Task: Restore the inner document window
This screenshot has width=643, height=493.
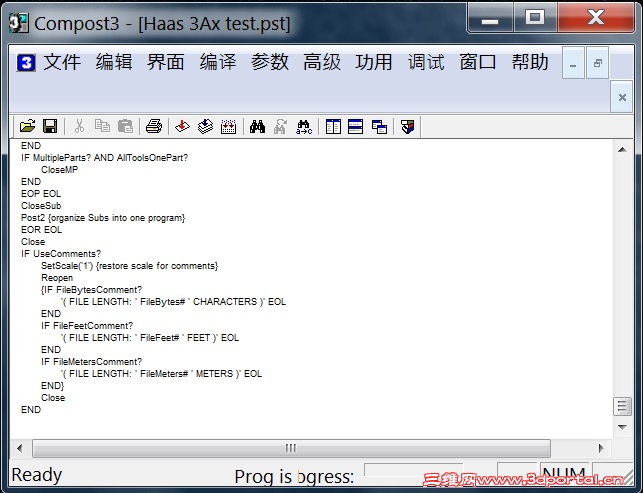Action: point(597,63)
